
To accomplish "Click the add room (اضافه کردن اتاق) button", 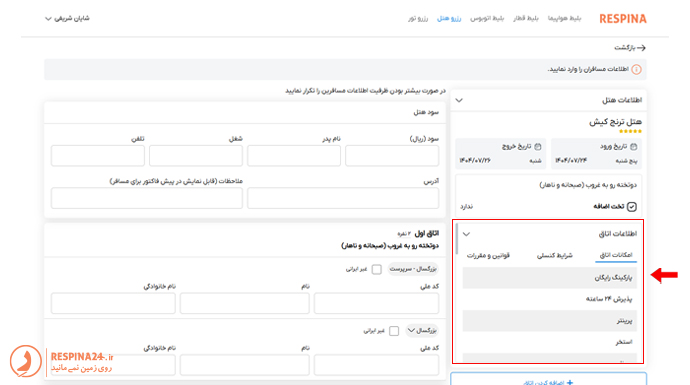I will click(548, 379).
